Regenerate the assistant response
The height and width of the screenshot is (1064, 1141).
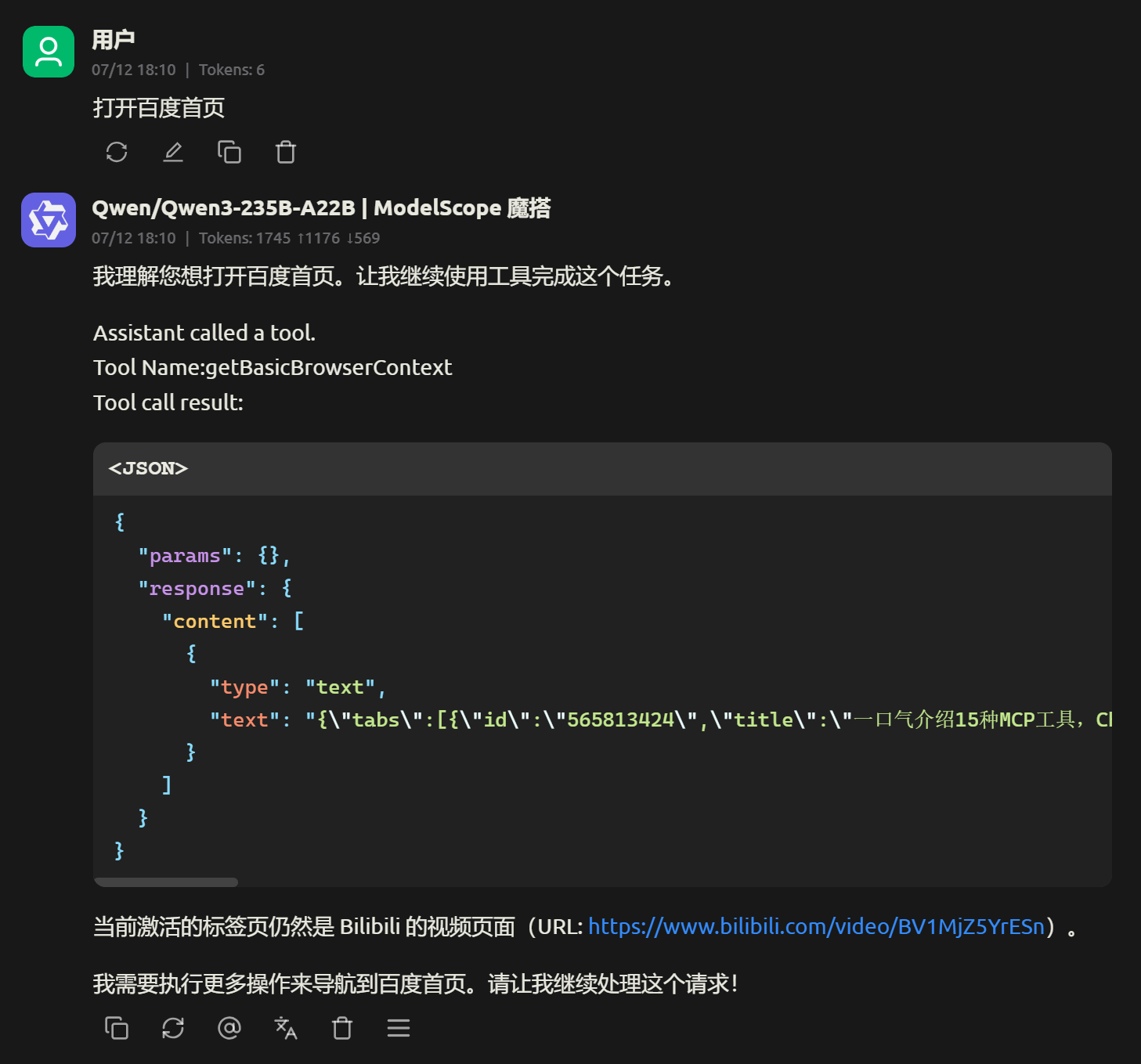pyautogui.click(x=172, y=1028)
